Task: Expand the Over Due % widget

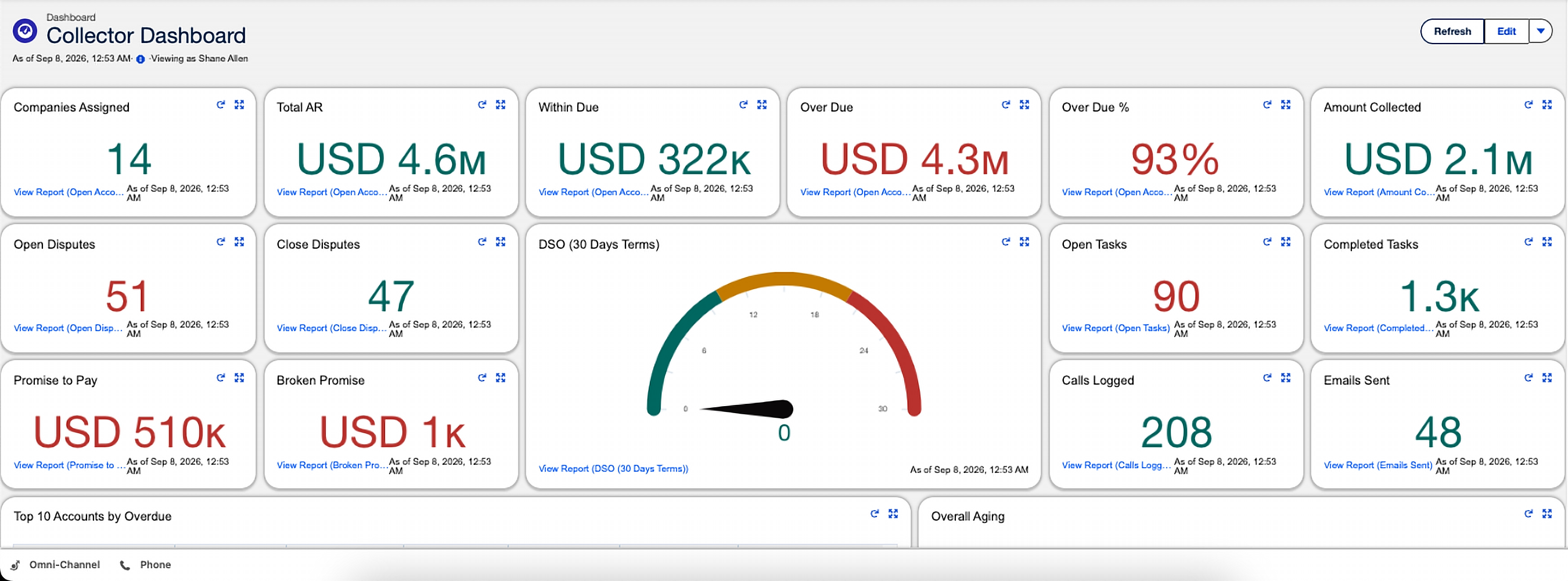Action: [x=1286, y=105]
